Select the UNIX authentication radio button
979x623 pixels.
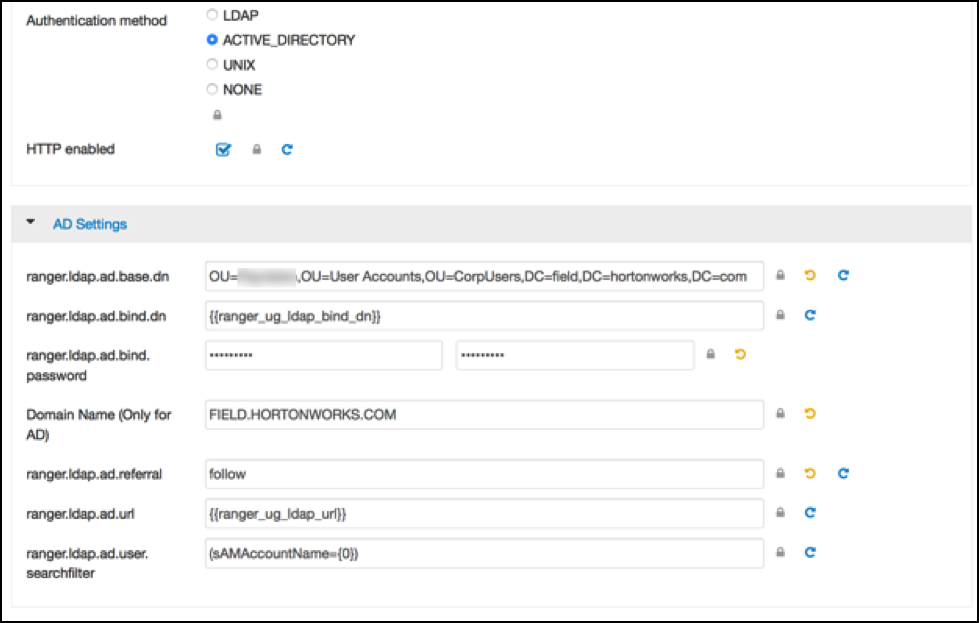click(x=211, y=64)
